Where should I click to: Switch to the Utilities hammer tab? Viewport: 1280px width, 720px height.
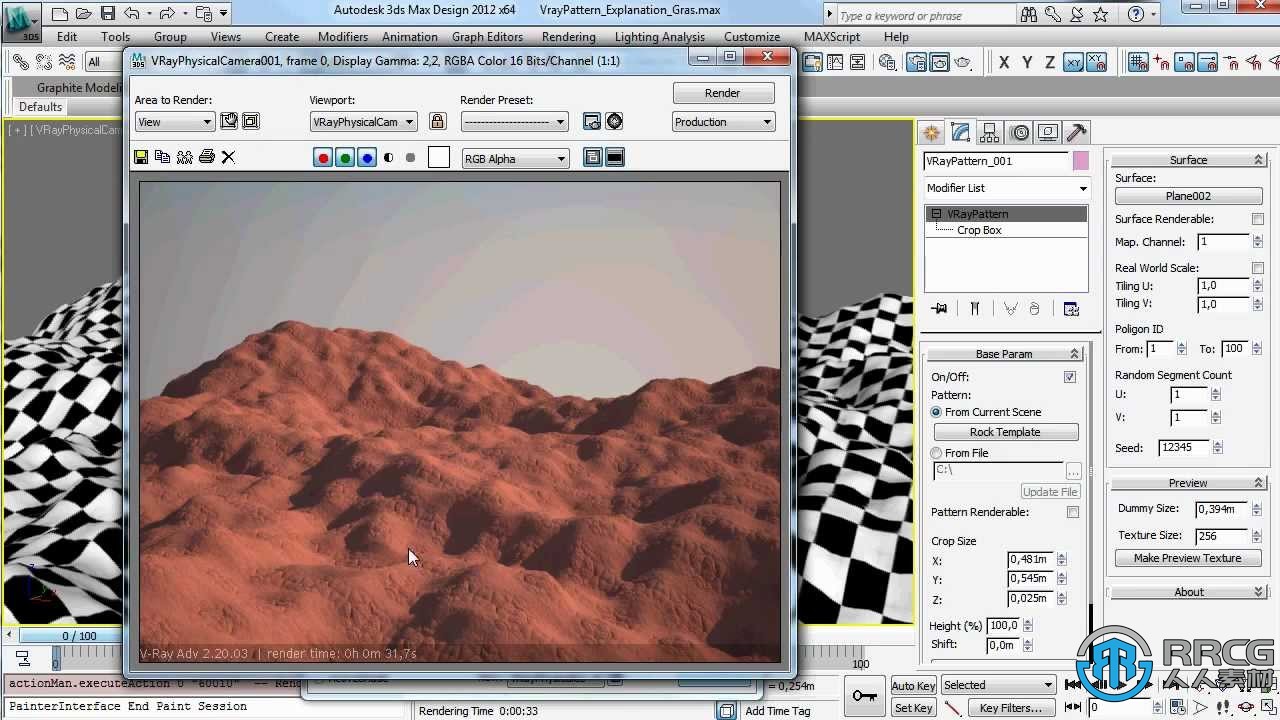pos(1077,132)
